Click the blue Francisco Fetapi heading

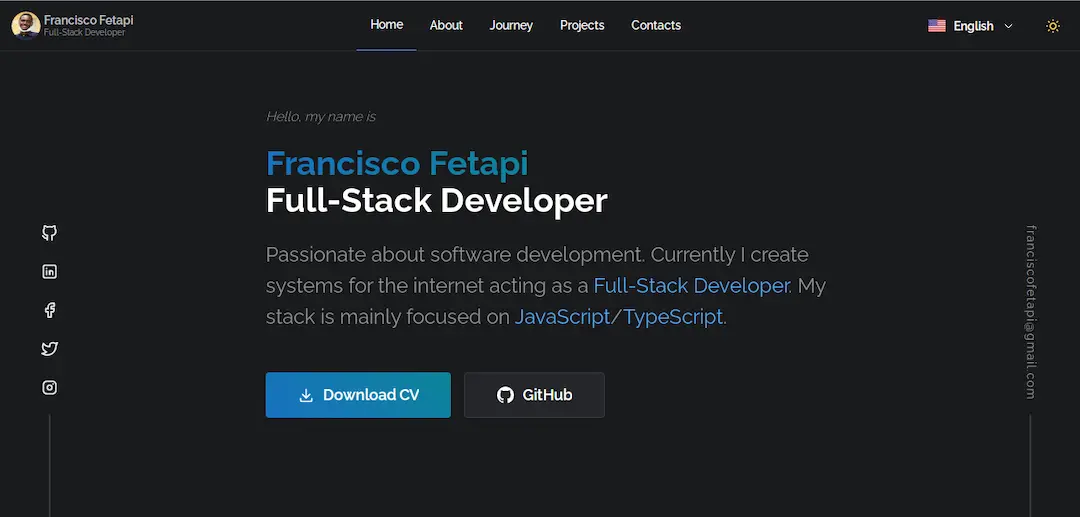coord(397,164)
